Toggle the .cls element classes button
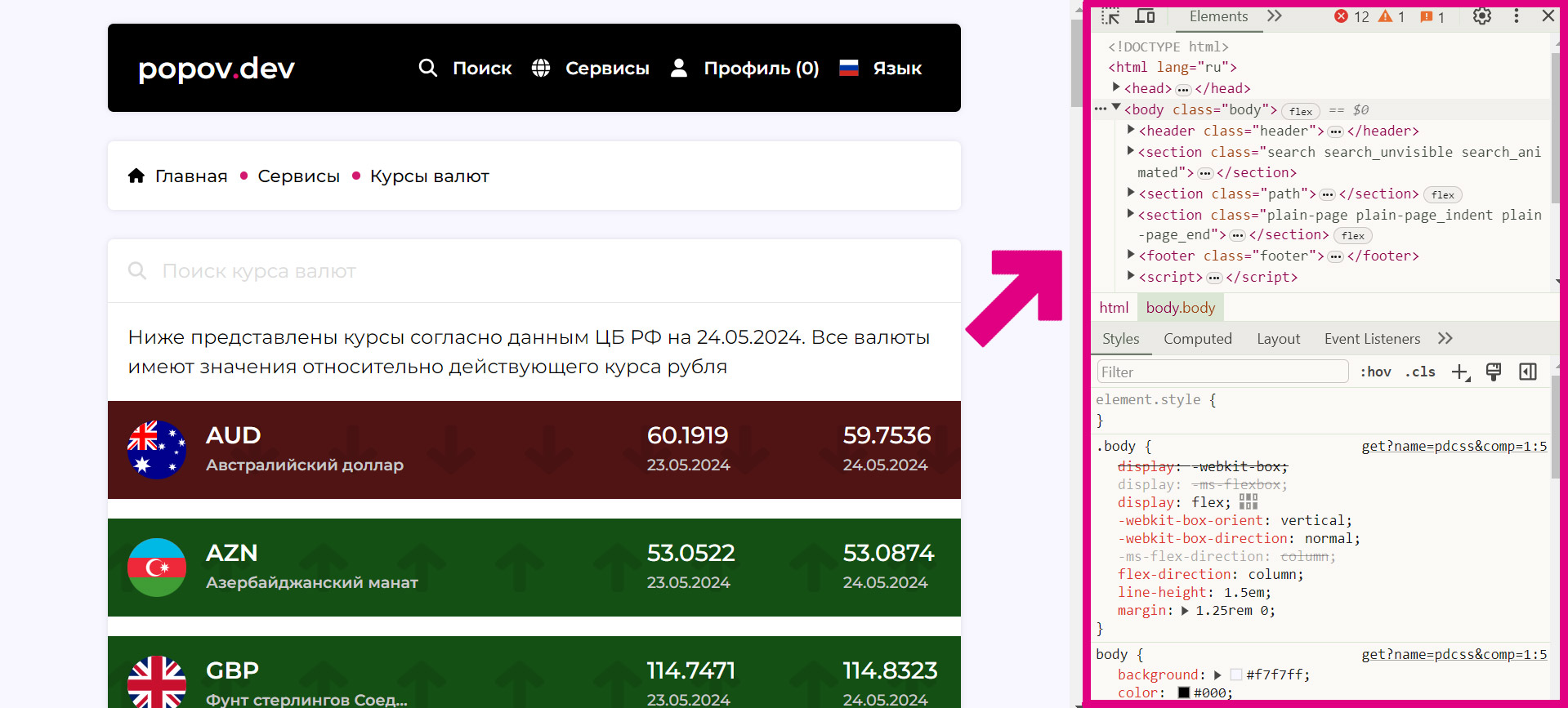1568x708 pixels. pos(1420,372)
